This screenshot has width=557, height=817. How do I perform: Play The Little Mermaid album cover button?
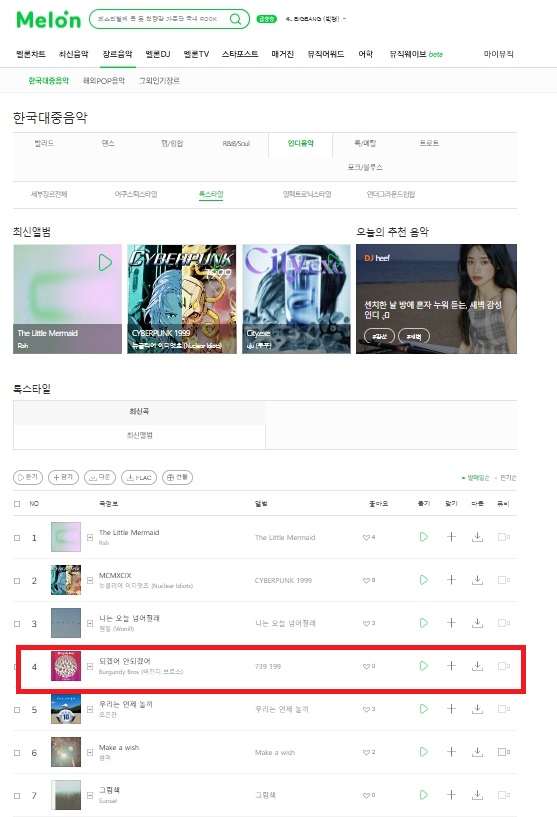point(105,262)
